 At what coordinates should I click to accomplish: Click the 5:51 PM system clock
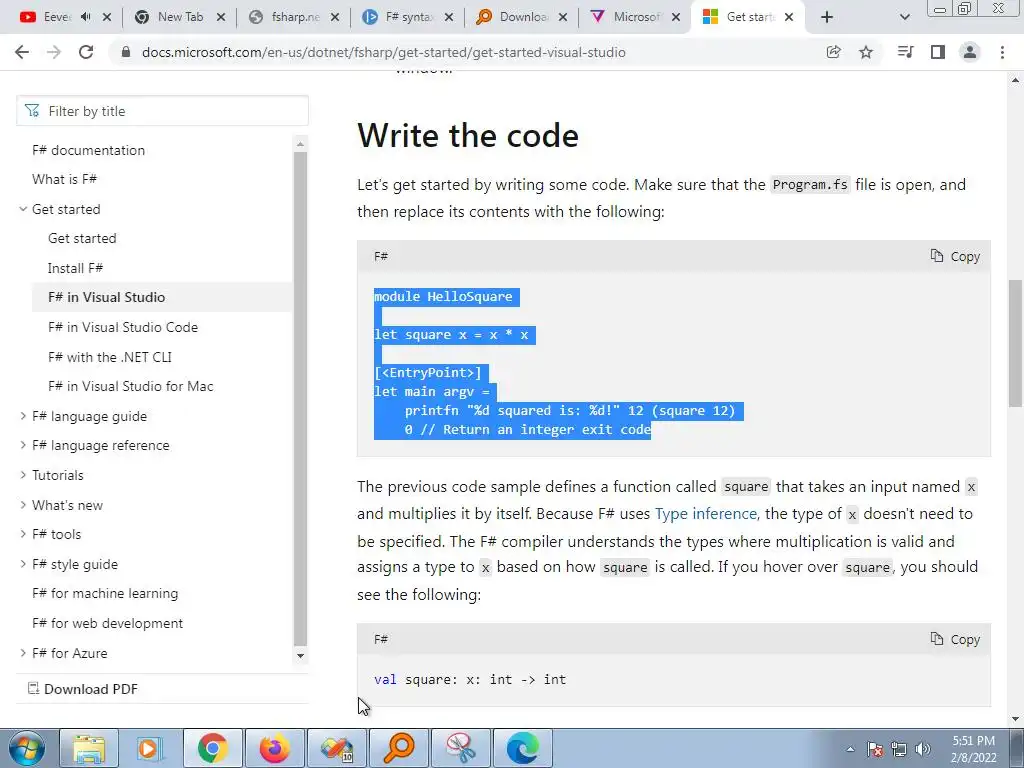(x=974, y=749)
